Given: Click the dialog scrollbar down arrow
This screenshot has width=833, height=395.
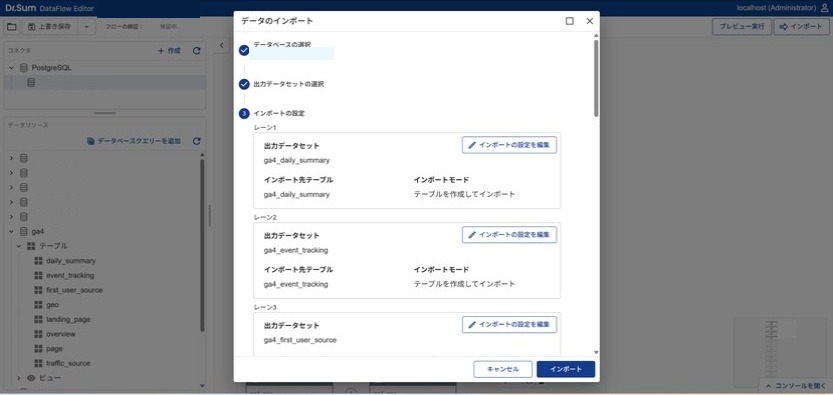Looking at the screenshot, I should click(x=596, y=352).
